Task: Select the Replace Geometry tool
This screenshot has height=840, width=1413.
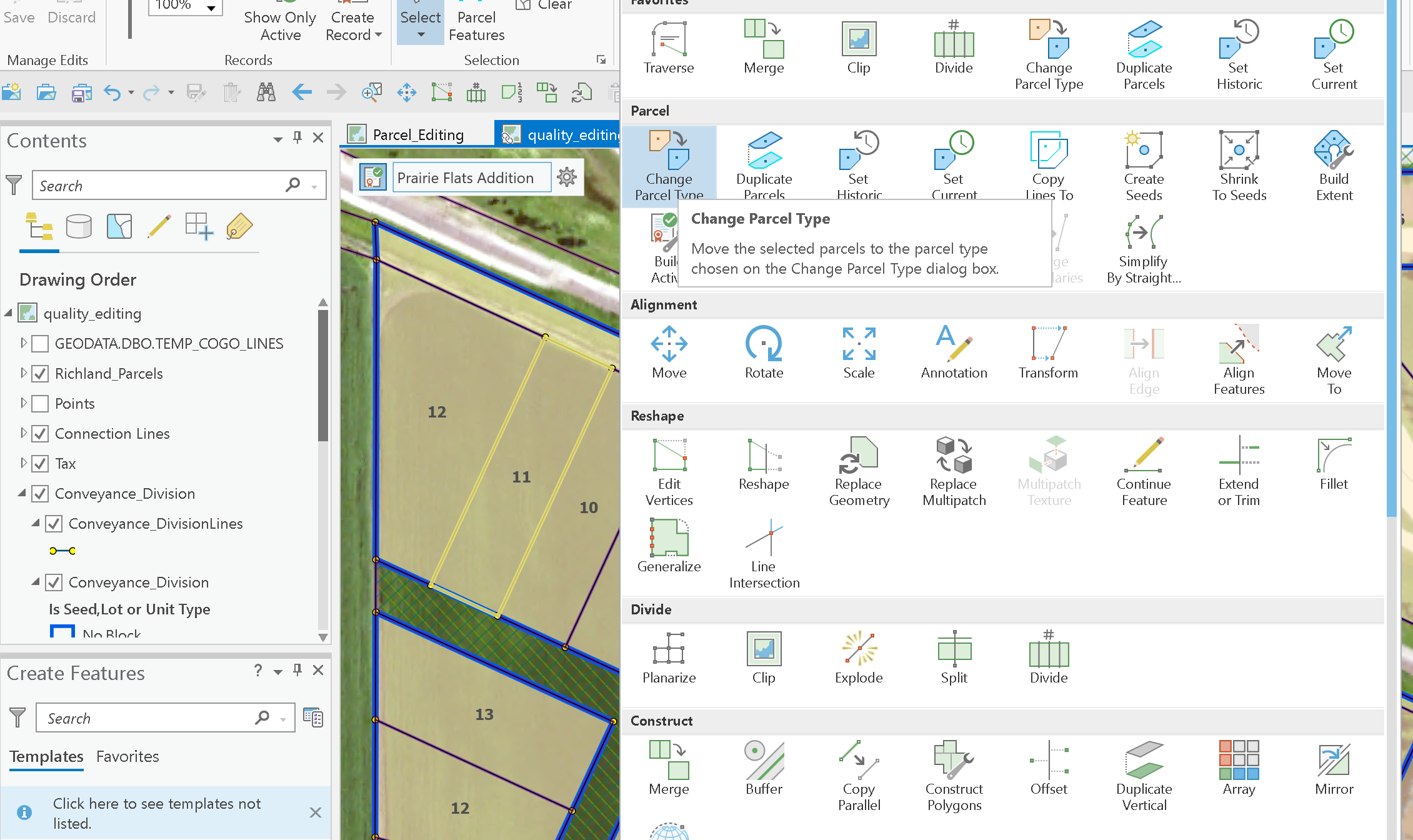Action: point(858,469)
